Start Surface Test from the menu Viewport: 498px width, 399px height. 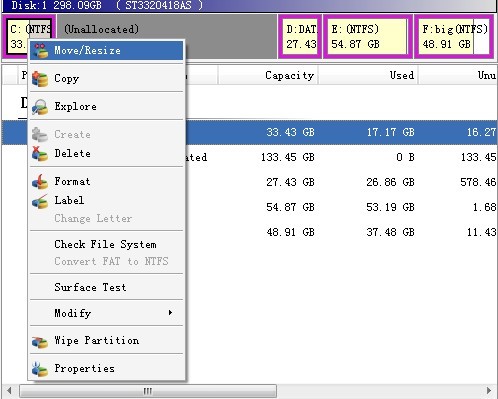[x=106, y=287]
